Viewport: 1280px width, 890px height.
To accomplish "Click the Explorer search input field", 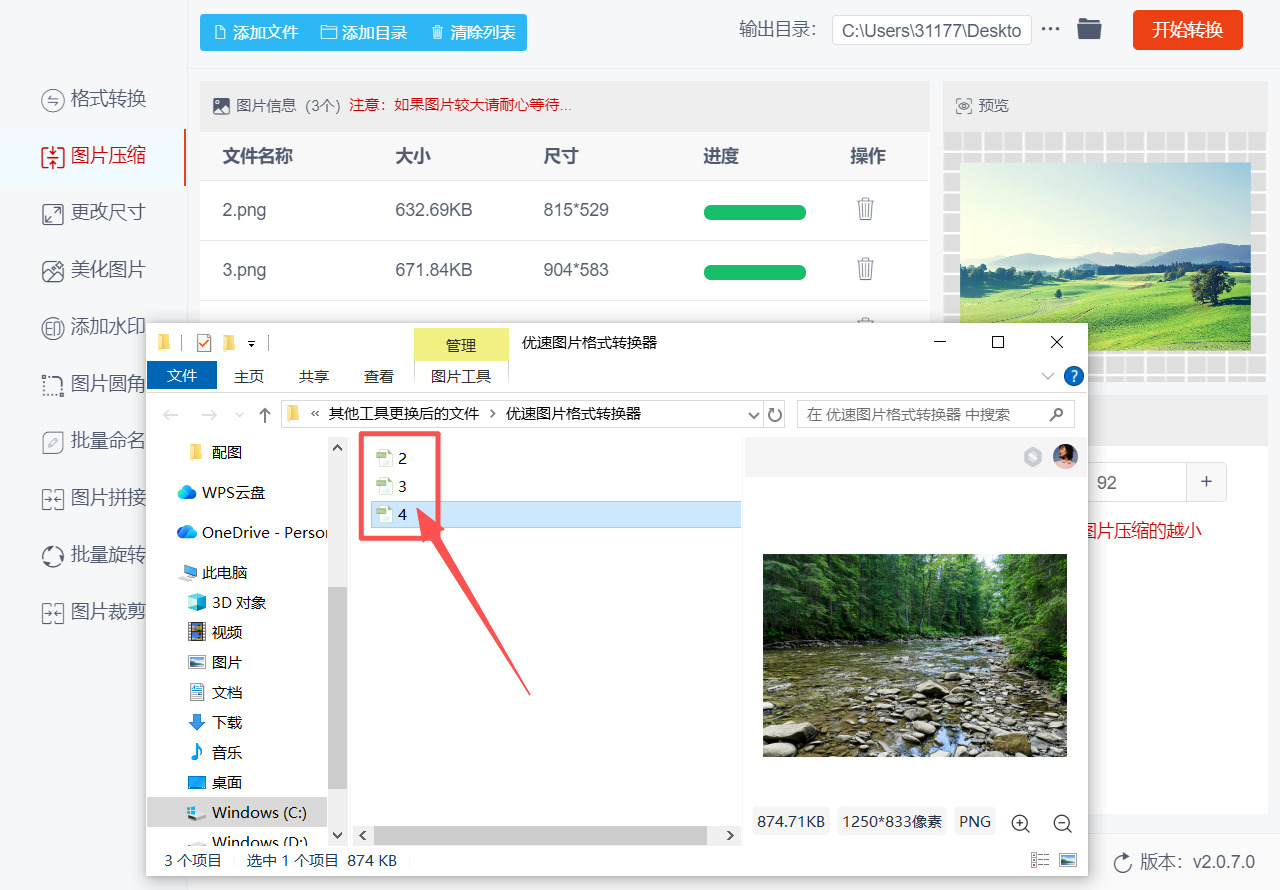I will pyautogui.click(x=936, y=414).
